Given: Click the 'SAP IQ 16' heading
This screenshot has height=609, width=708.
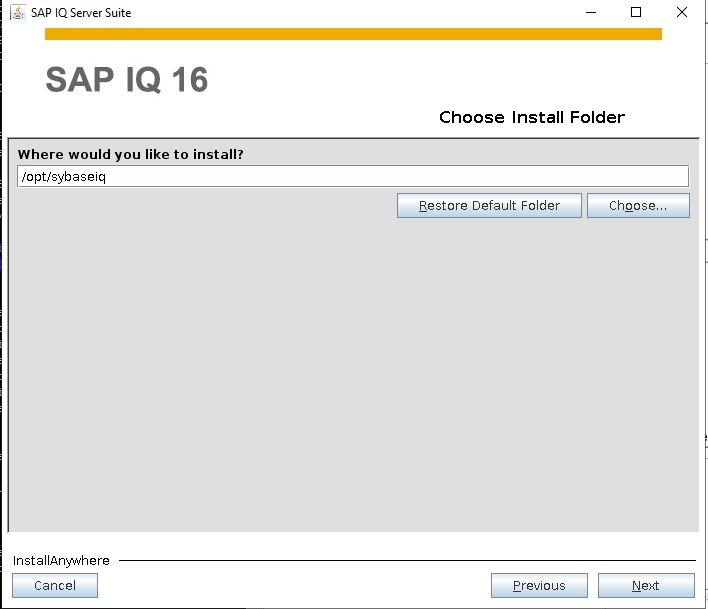Looking at the screenshot, I should pyautogui.click(x=127, y=80).
